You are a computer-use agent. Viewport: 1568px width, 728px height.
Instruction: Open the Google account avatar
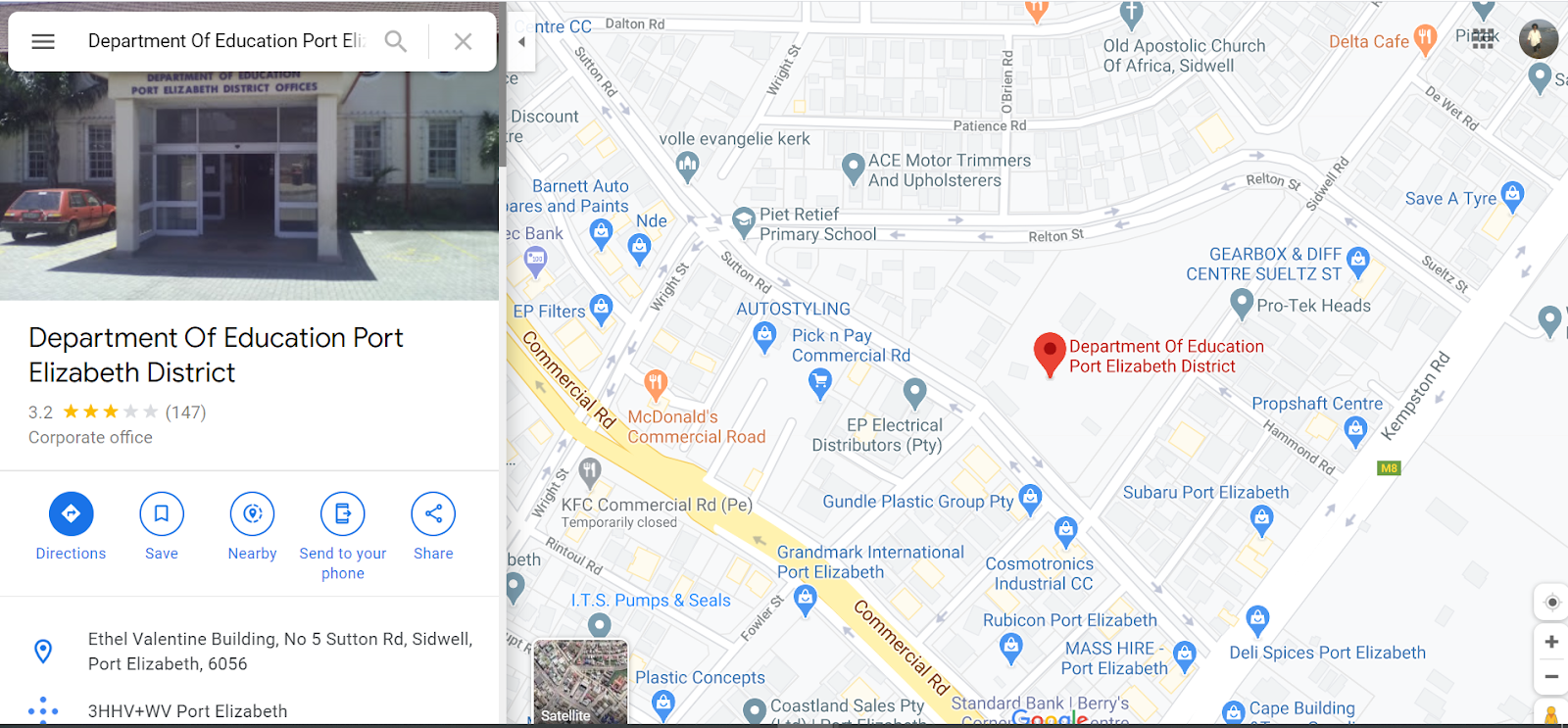(1539, 39)
